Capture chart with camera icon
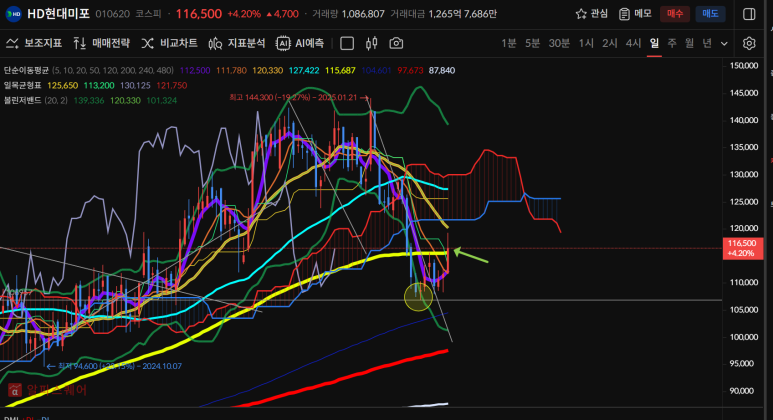Screen dimensions: 773x420 [396, 43]
